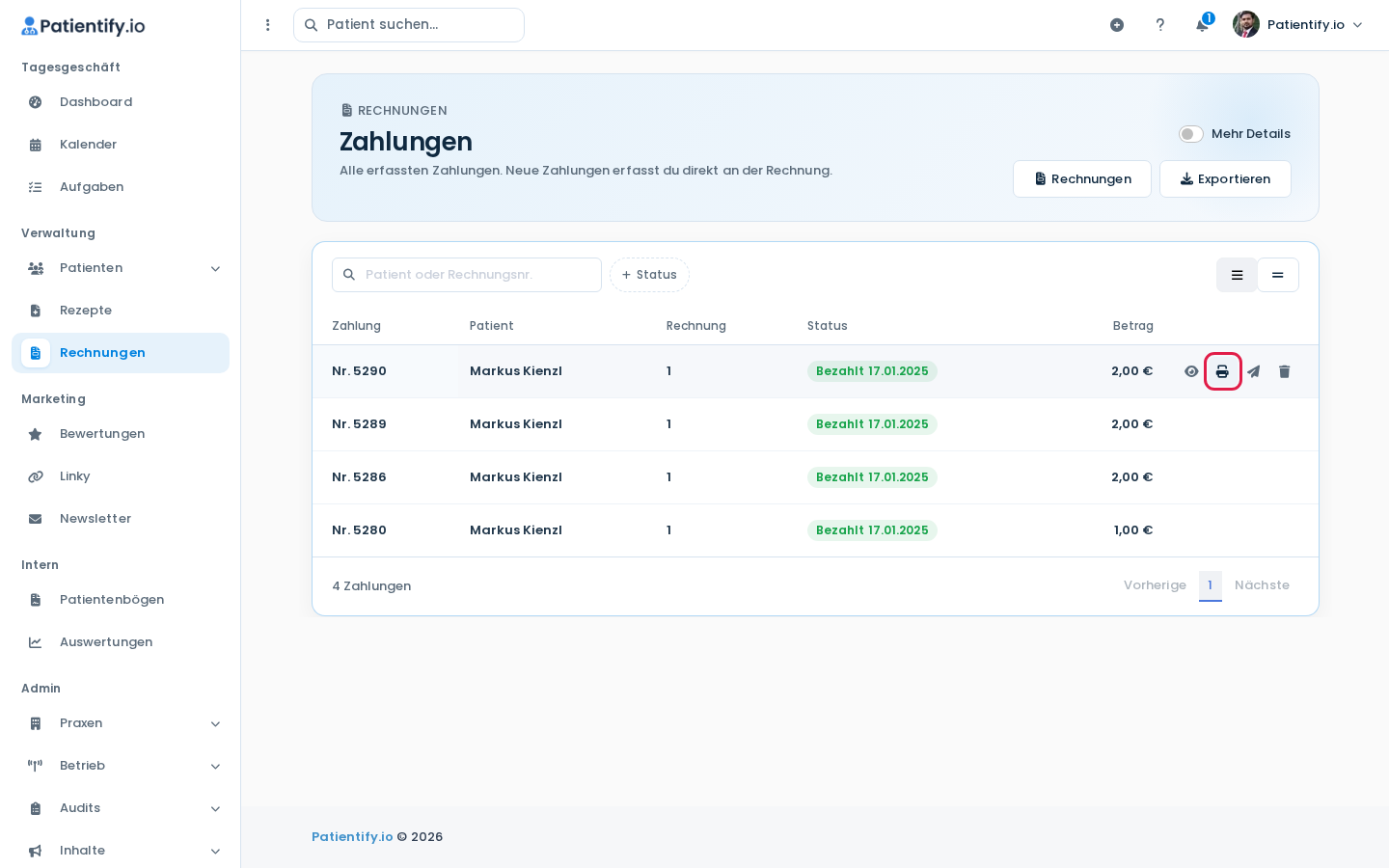The width and height of the screenshot is (1389, 868).
Task: Expand the Audits submenu
Action: [x=121, y=808]
